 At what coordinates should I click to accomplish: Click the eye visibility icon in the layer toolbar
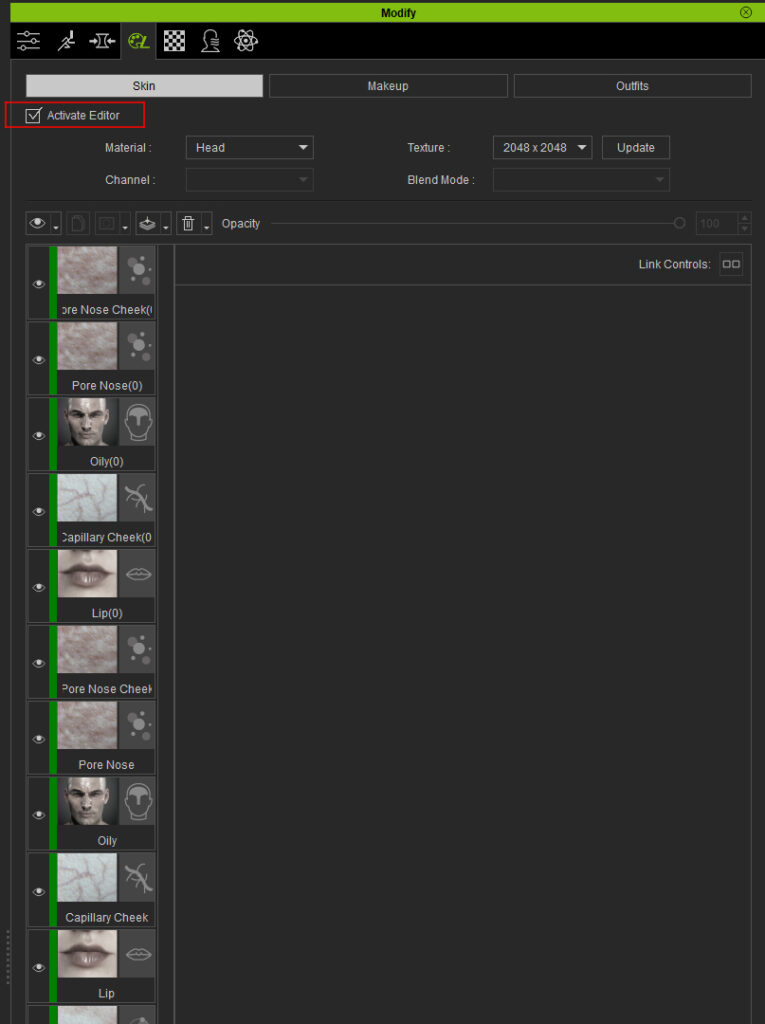click(38, 224)
